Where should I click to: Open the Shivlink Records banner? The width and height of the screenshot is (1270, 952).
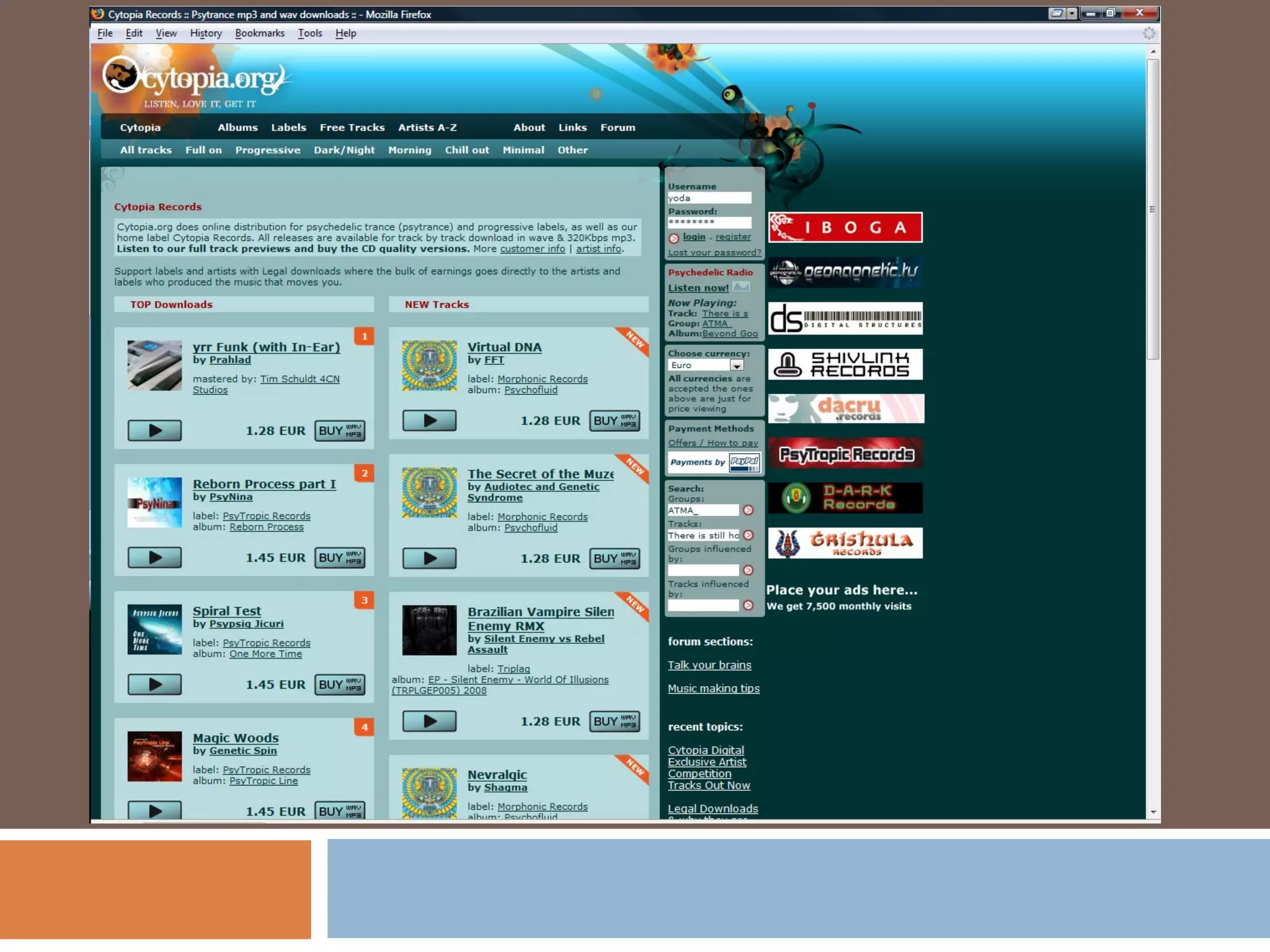click(845, 364)
